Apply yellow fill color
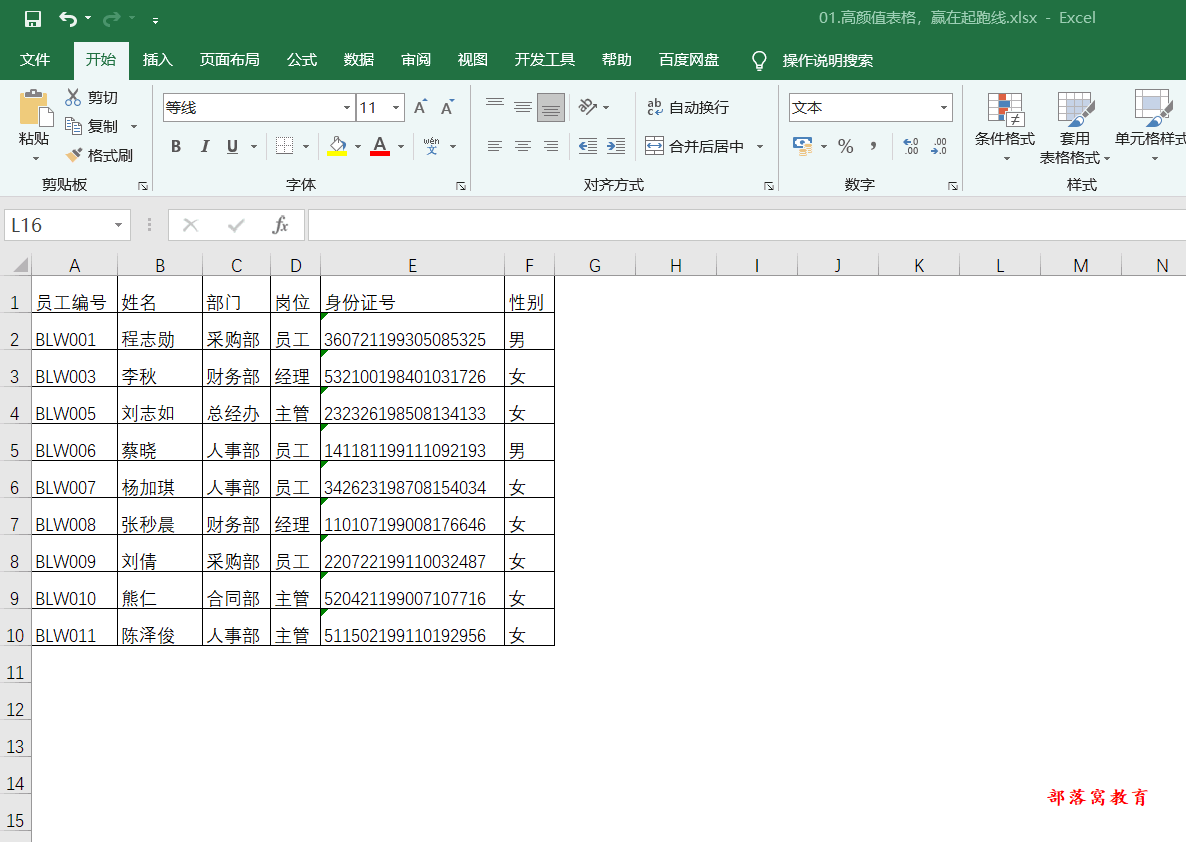This screenshot has height=842, width=1186. click(x=337, y=146)
